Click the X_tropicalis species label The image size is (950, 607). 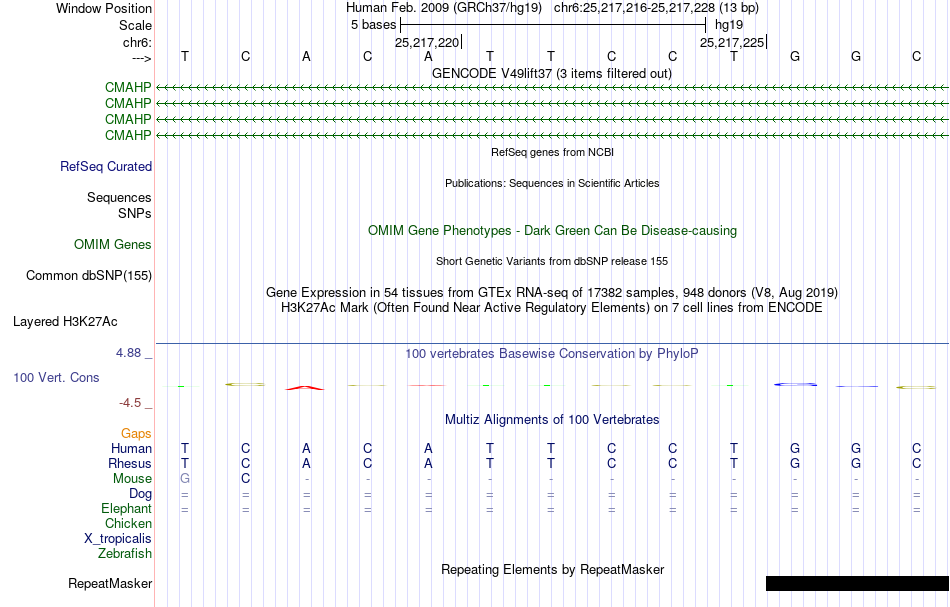tap(118, 539)
